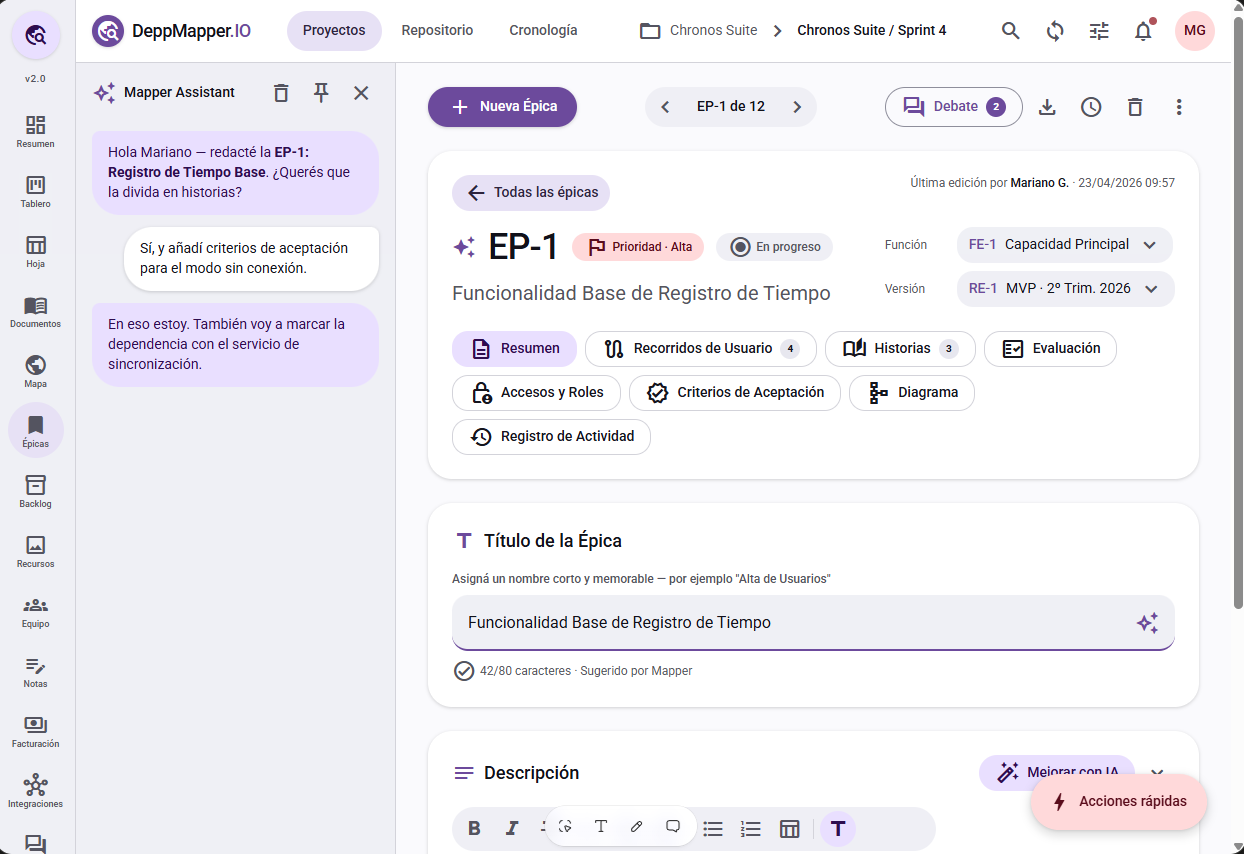This screenshot has width=1244, height=854.
Task: Close the Mapper Assistant panel
Action: 361,93
